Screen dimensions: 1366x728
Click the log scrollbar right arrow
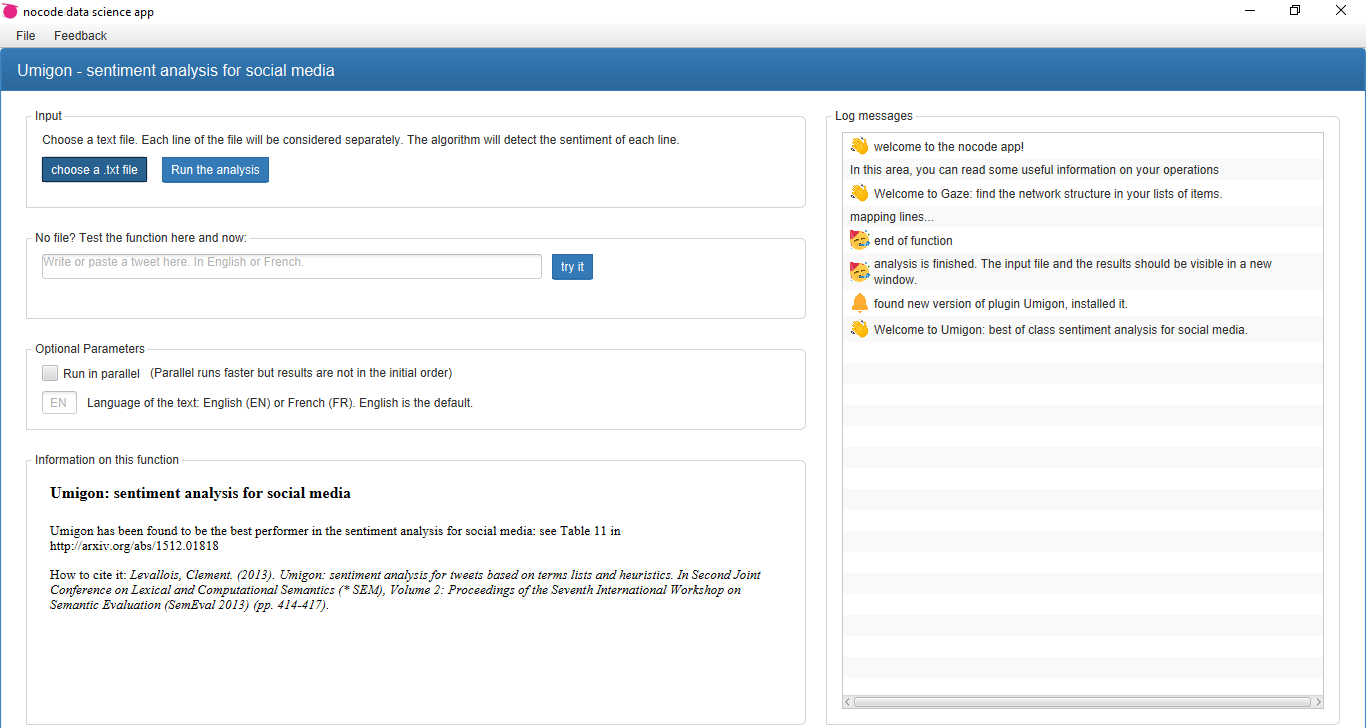point(1318,702)
